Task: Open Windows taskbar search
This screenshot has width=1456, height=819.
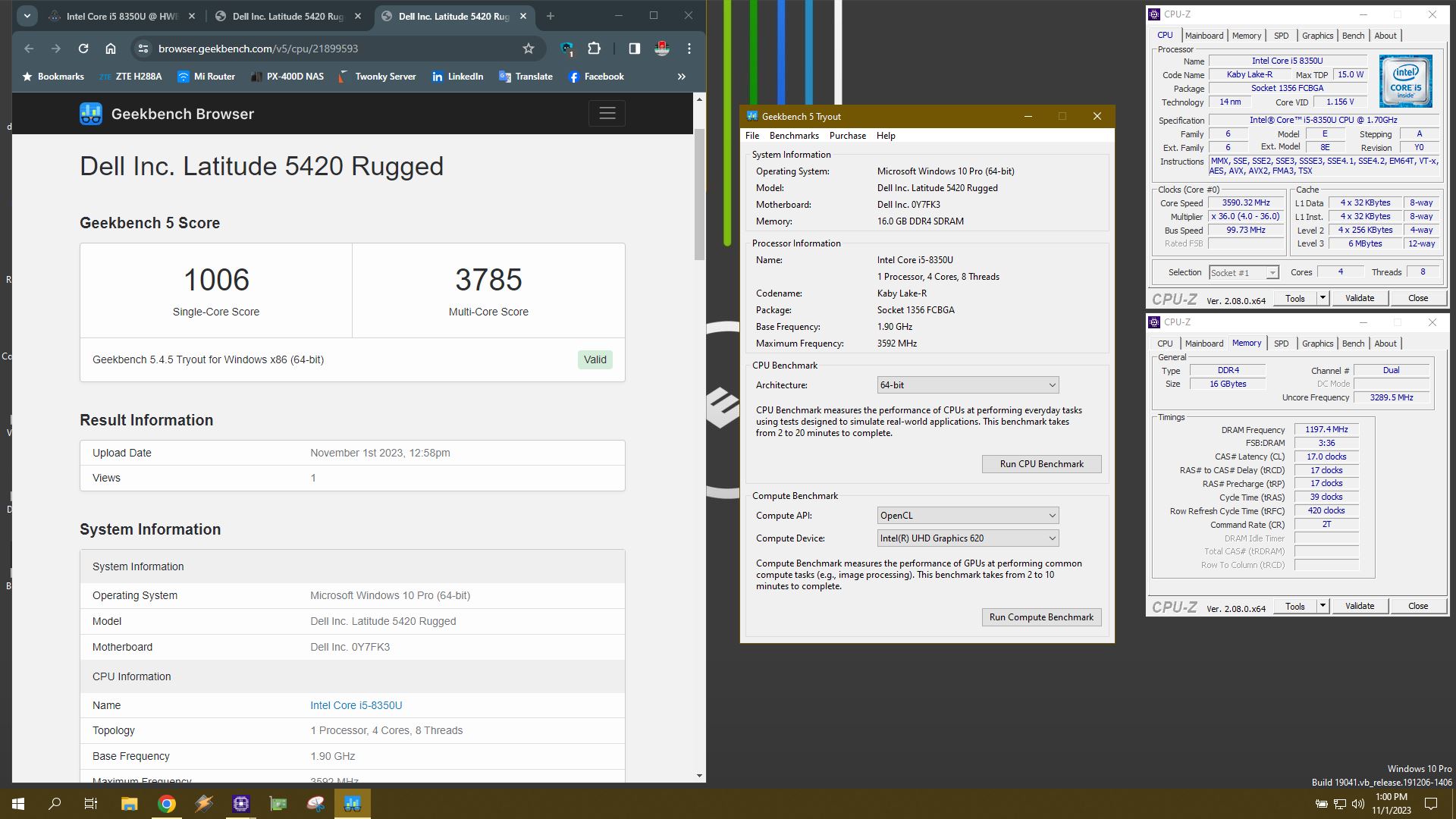Action: click(55, 804)
